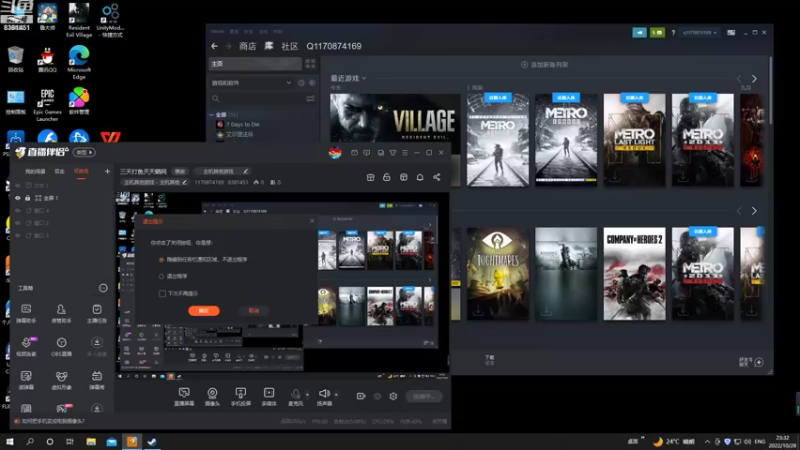This screenshot has width=800, height=450.
Task: Open the OBS直播 tool
Action: (x=61, y=346)
